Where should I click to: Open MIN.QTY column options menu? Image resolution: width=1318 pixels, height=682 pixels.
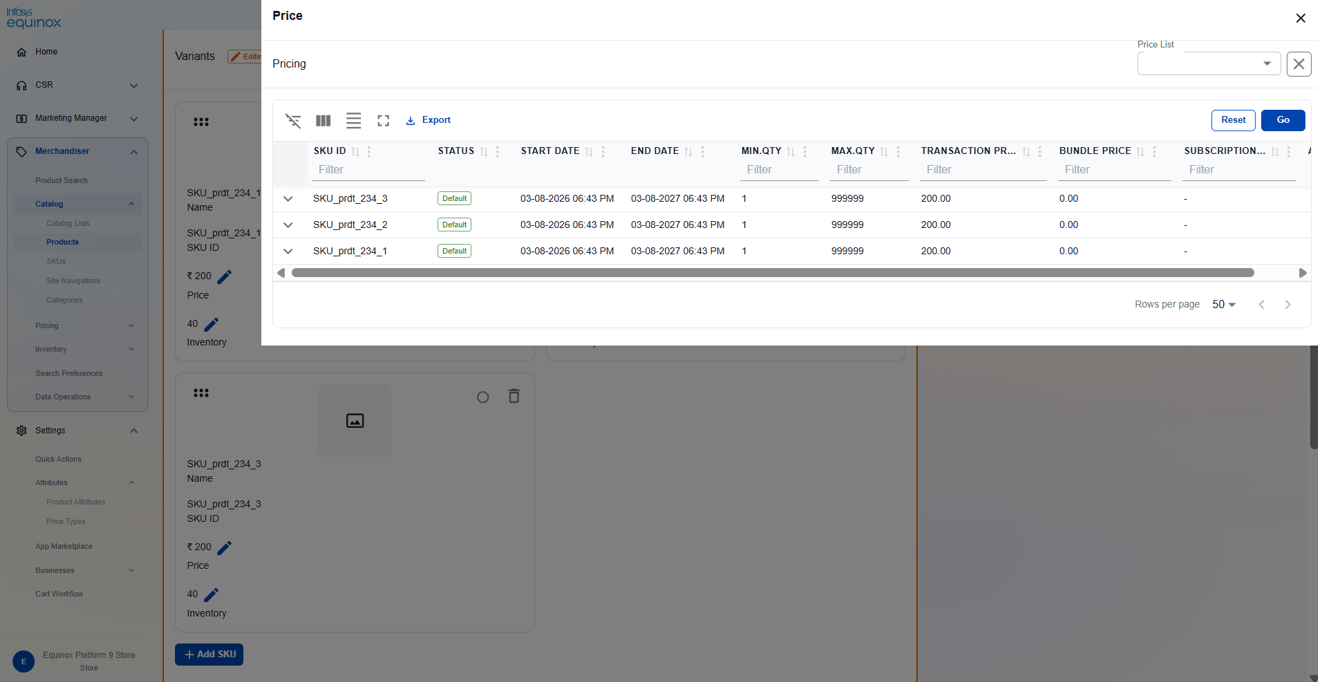[x=805, y=152]
